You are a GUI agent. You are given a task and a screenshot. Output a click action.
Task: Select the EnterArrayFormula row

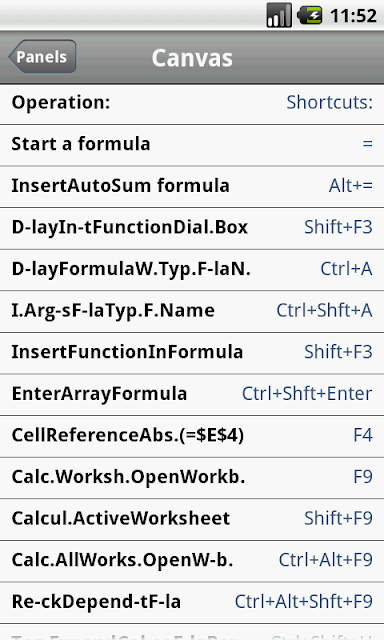192,395
